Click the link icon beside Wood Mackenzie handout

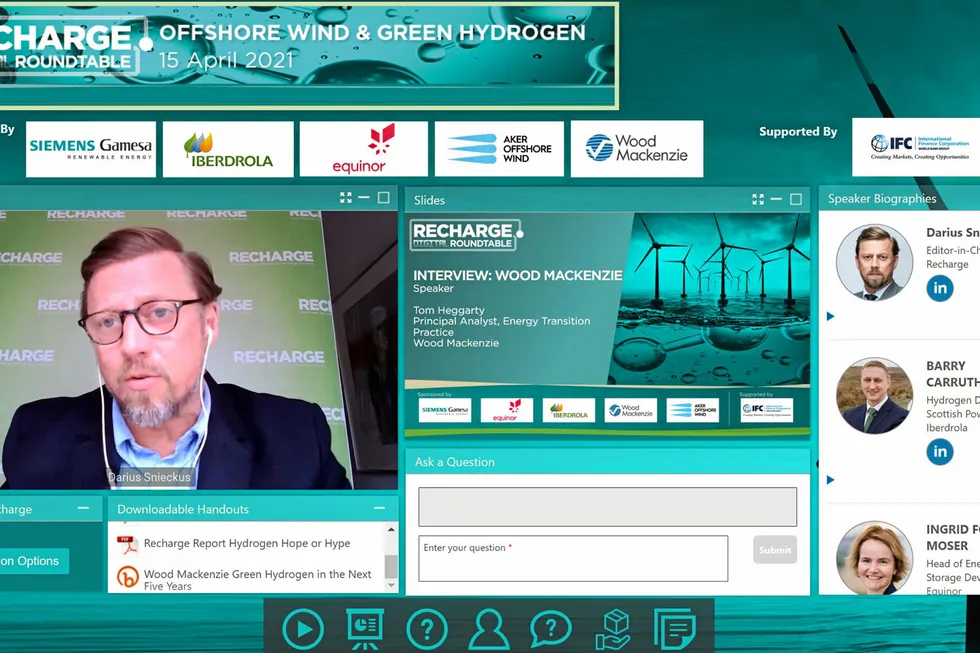coord(128,576)
